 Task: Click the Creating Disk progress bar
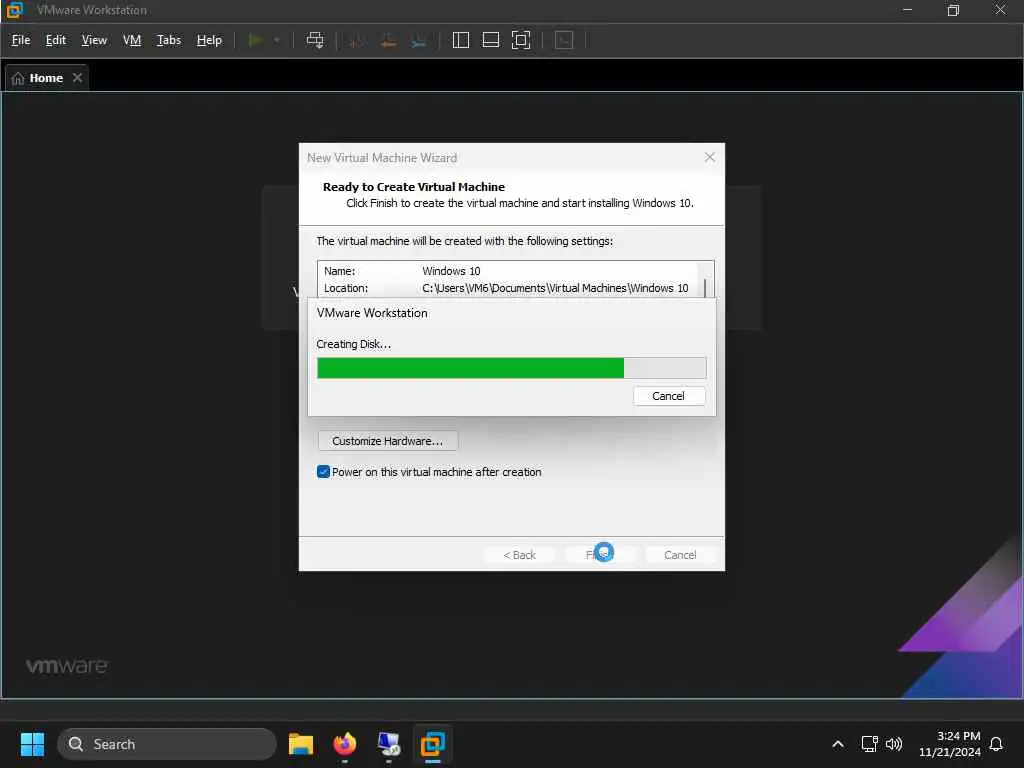(x=511, y=368)
